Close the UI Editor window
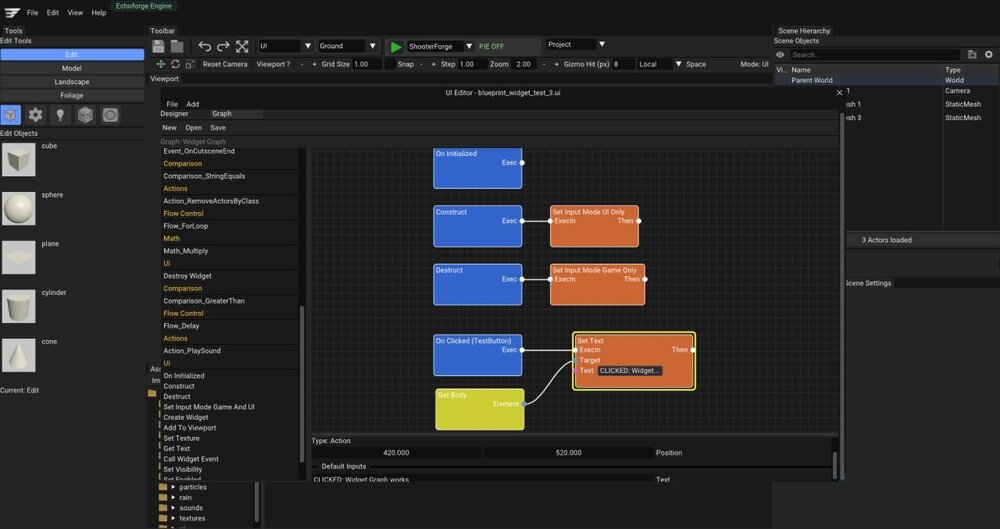 839,93
